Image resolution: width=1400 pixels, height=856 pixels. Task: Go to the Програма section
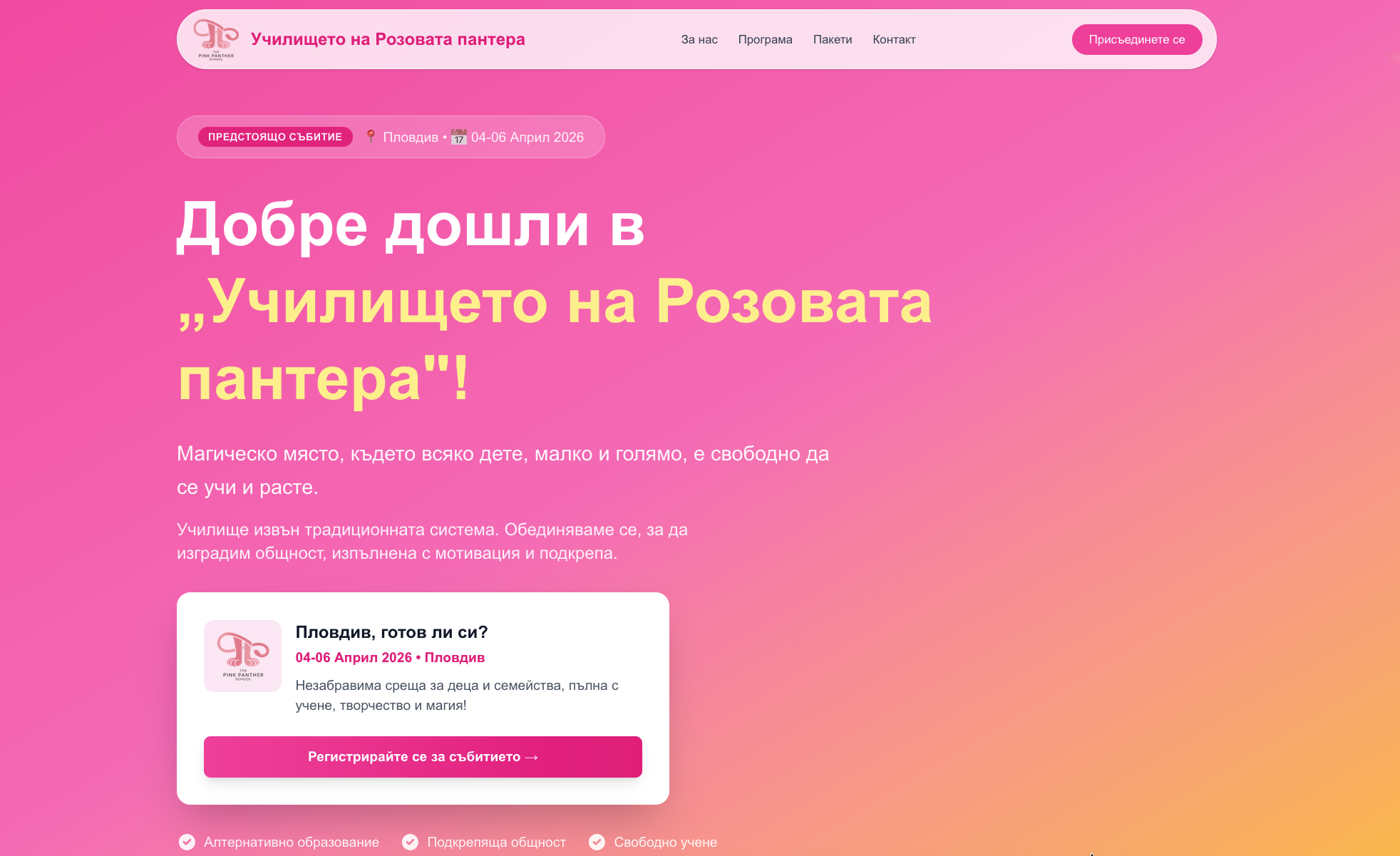765,39
